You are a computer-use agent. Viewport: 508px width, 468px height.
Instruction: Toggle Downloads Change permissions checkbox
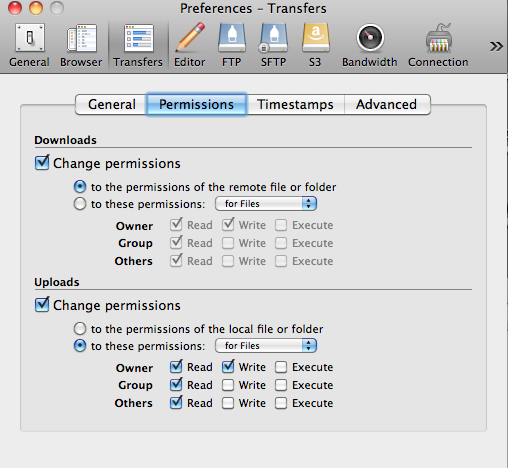coord(42,163)
